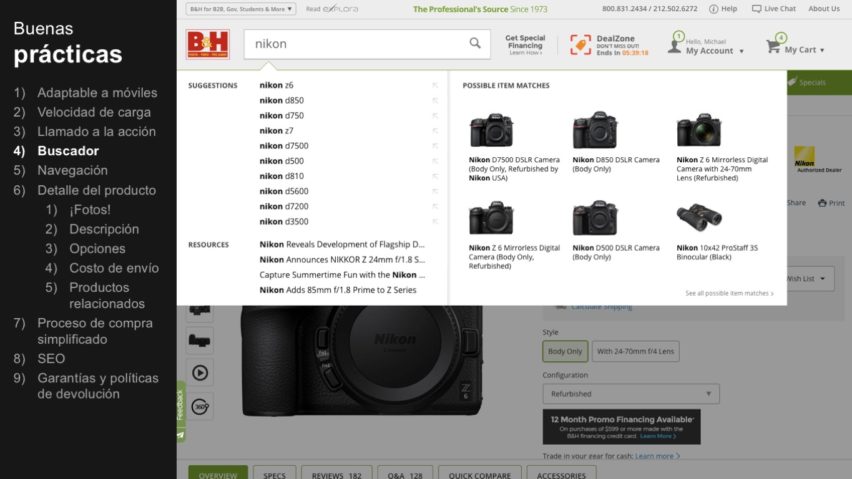The image size is (852, 479).
Task: Expand the Refurbished configuration dropdown
Action: (x=630, y=394)
